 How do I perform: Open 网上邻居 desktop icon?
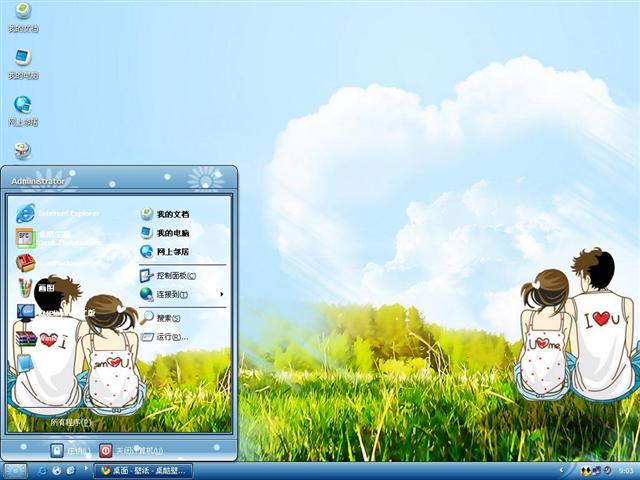(23, 111)
